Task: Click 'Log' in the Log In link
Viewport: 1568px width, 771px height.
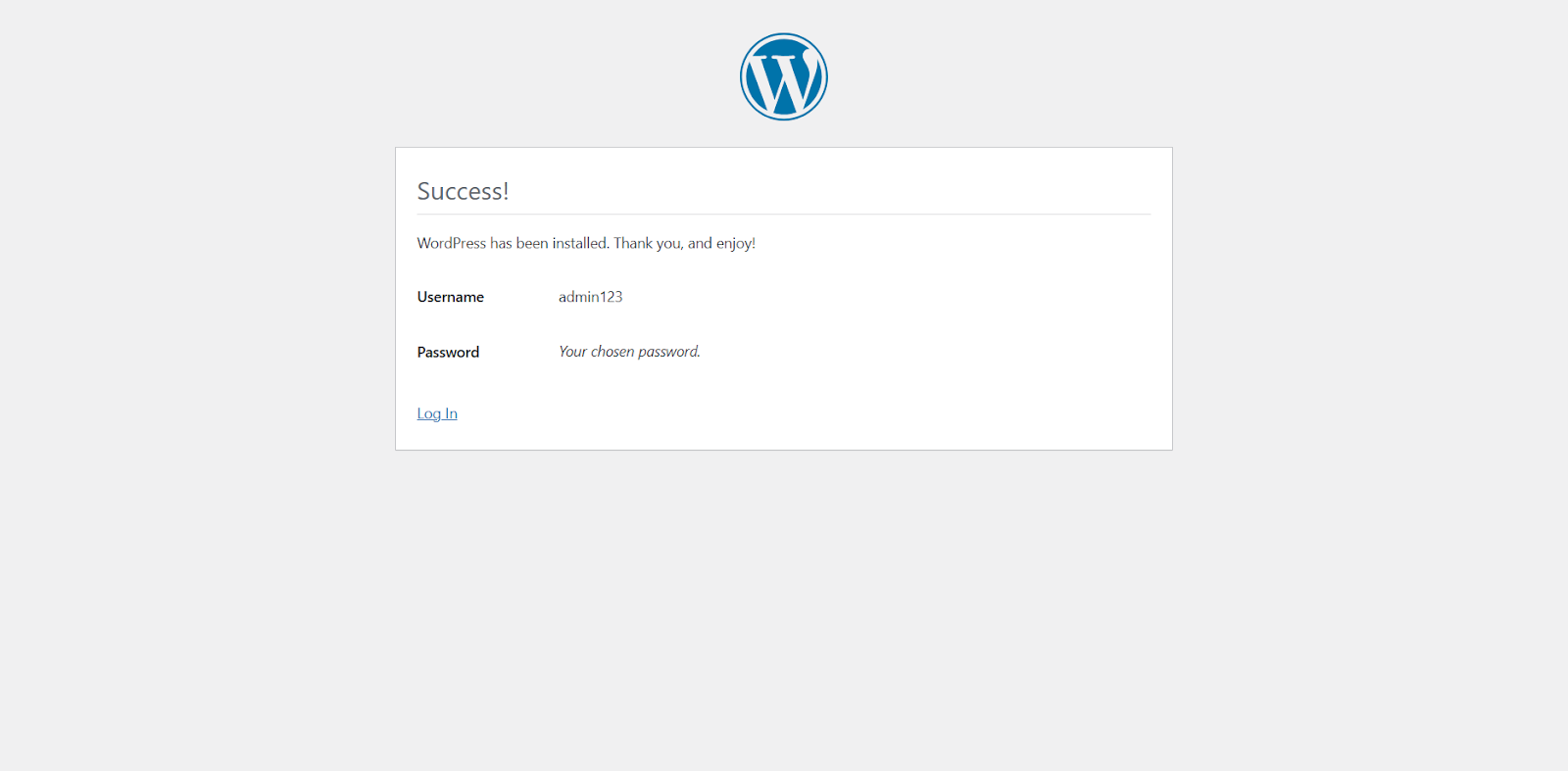Action: pyautogui.click(x=428, y=413)
